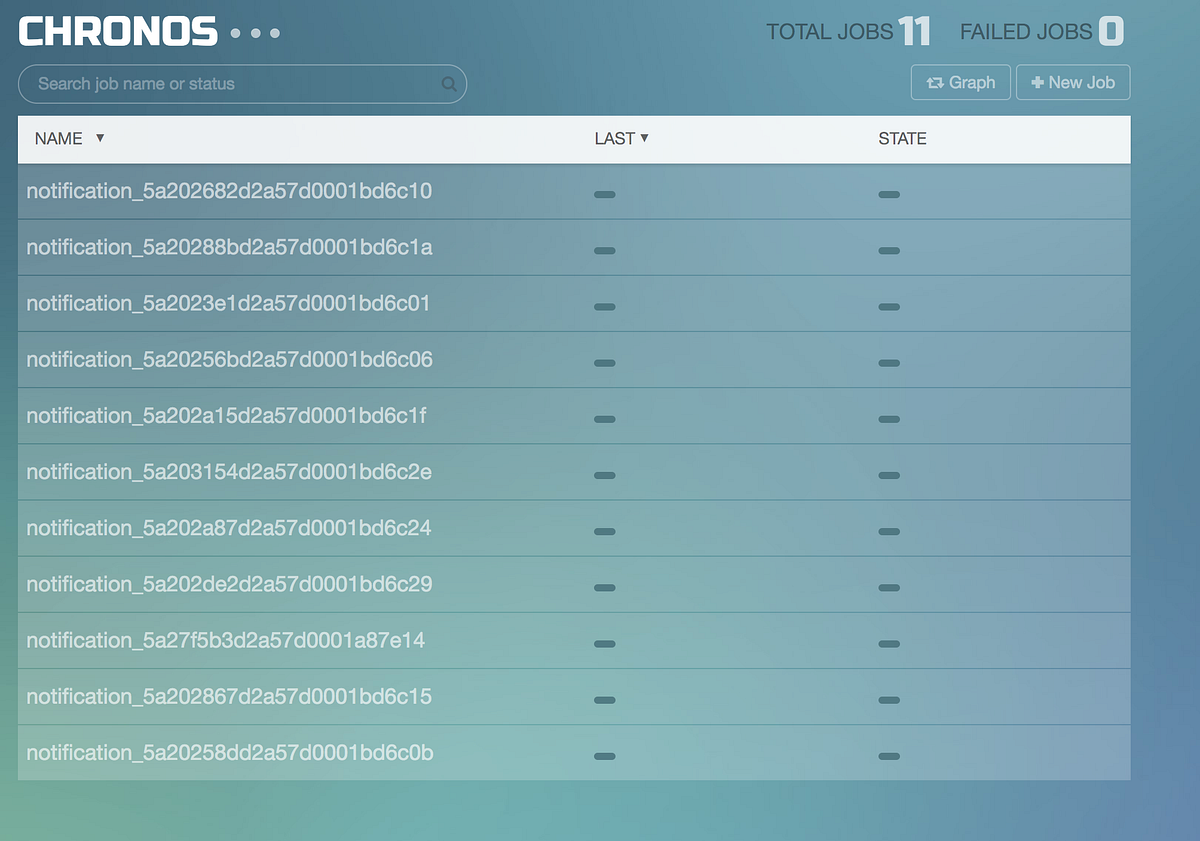Sort by the LAST column arrow
This screenshot has width=1200, height=841.
pyautogui.click(x=644, y=138)
